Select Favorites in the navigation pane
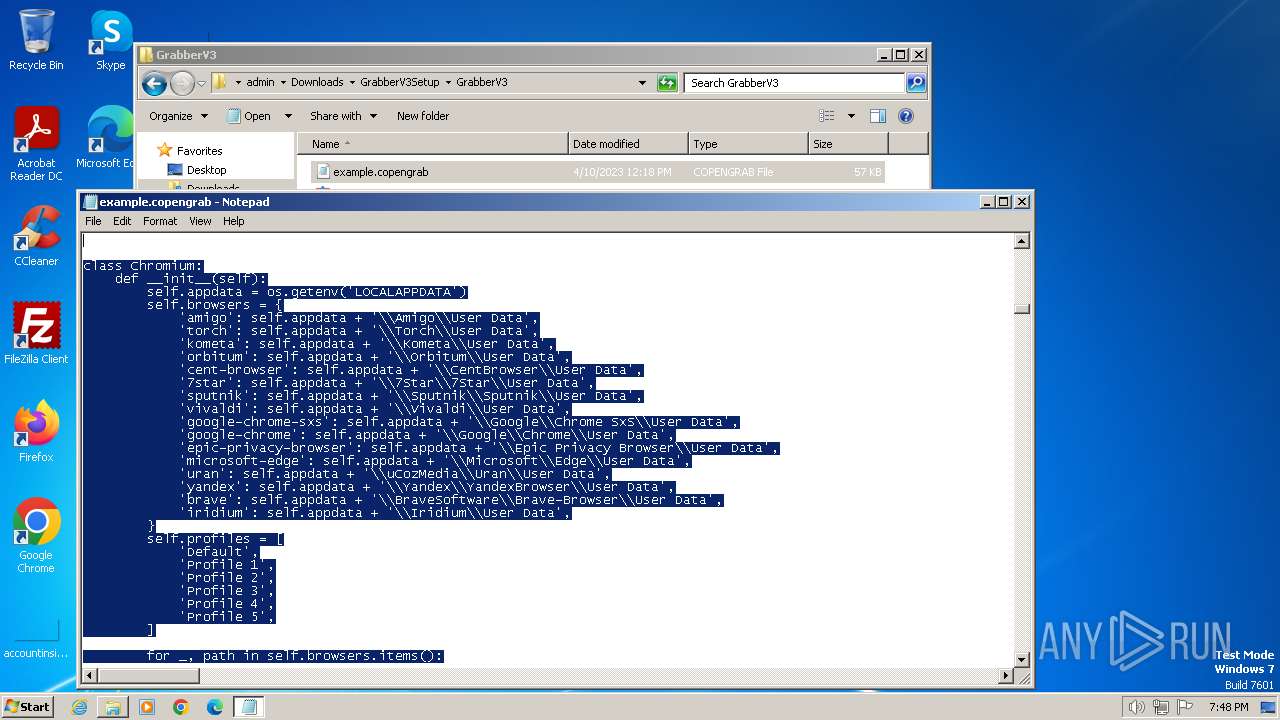 pos(199,151)
